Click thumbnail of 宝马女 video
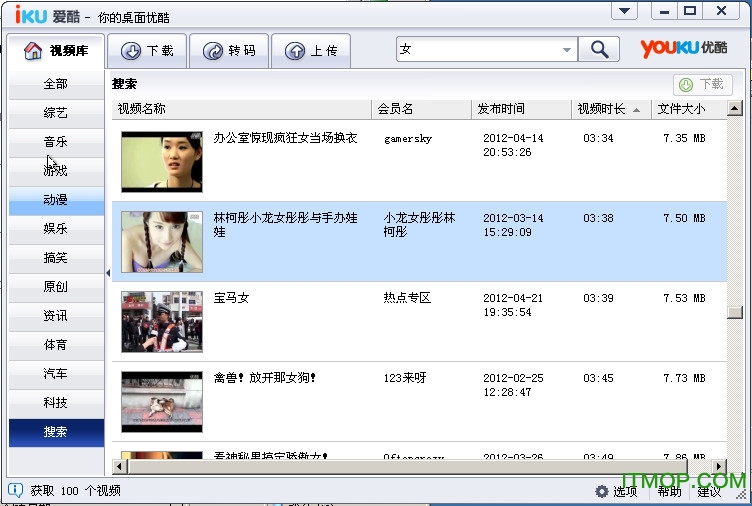752x506 pixels. (x=161, y=321)
